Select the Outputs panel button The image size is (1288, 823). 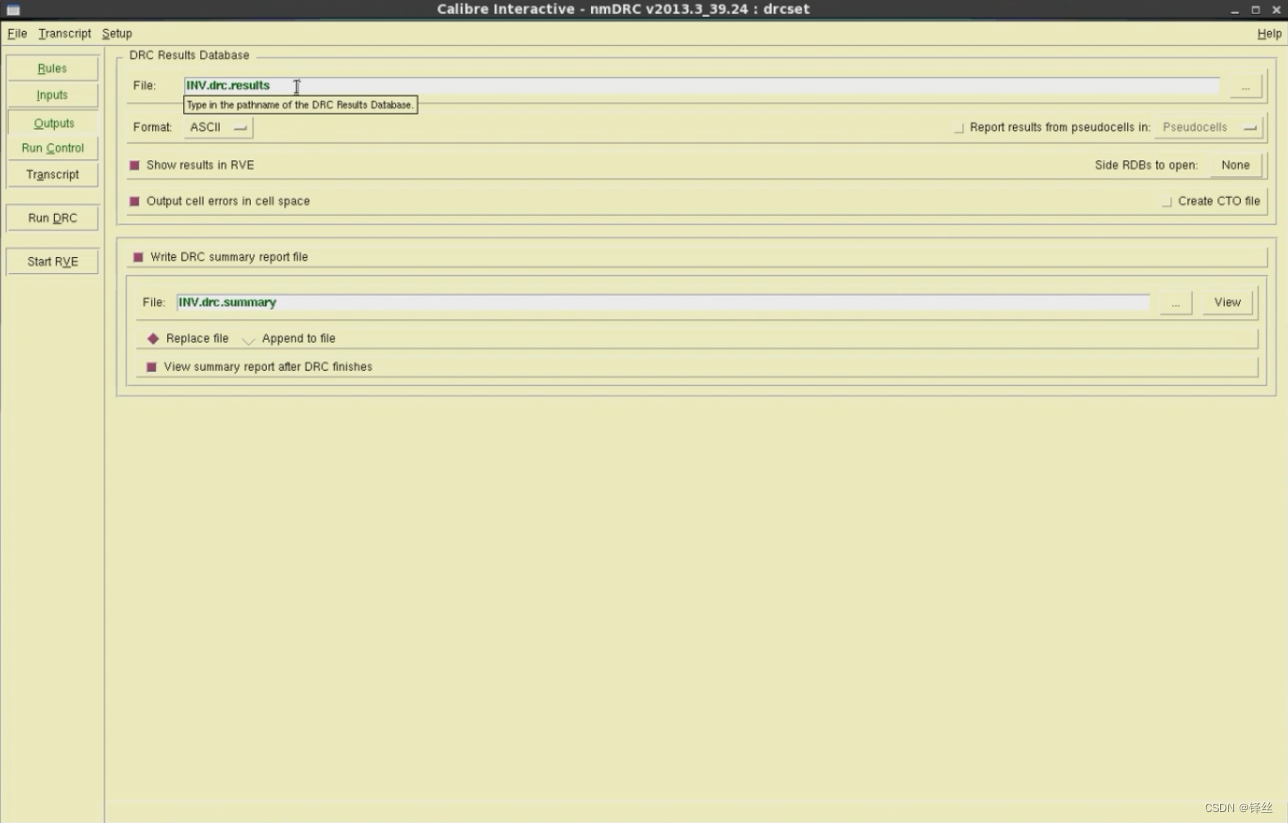point(52,123)
